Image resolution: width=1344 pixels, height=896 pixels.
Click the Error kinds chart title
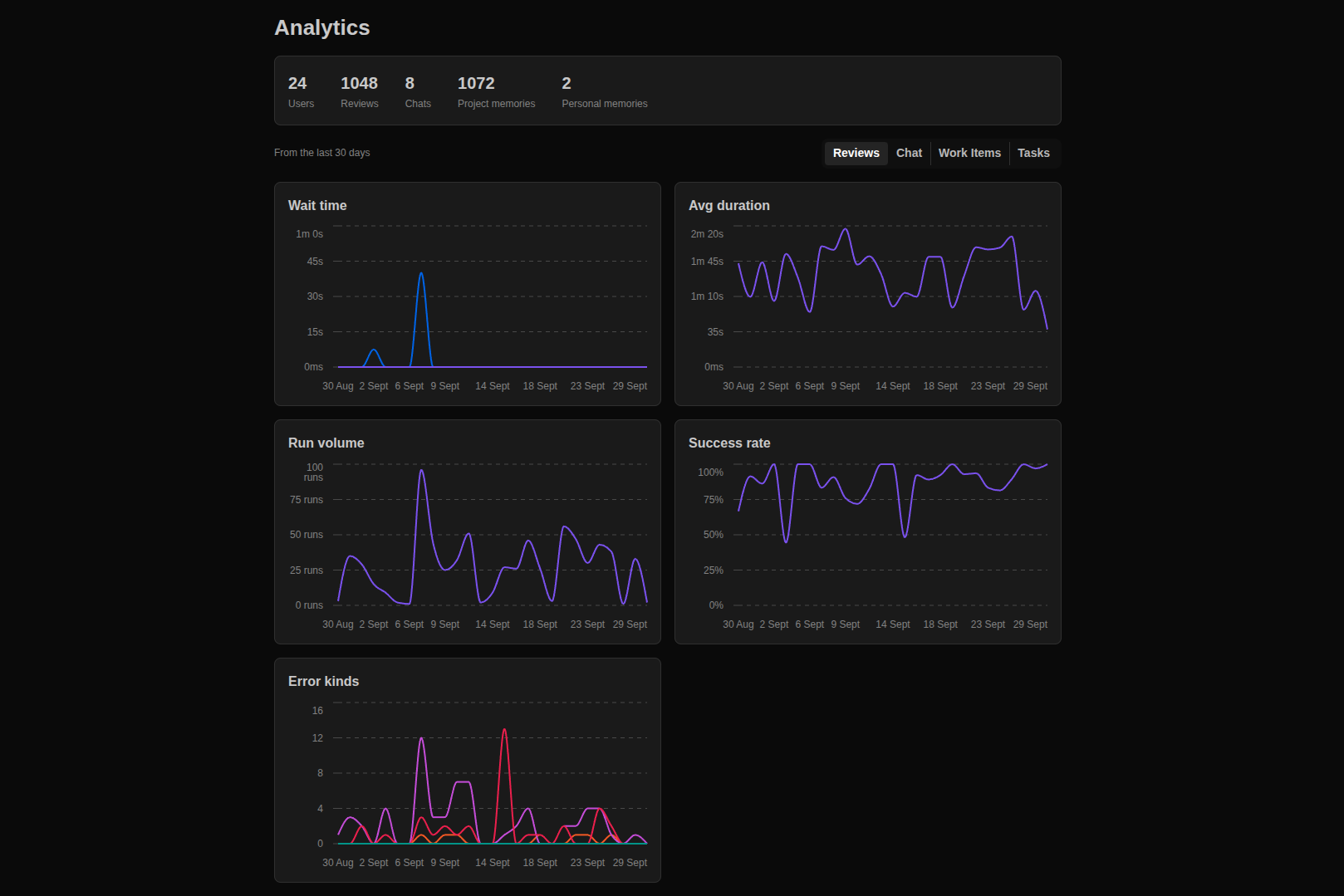click(323, 681)
